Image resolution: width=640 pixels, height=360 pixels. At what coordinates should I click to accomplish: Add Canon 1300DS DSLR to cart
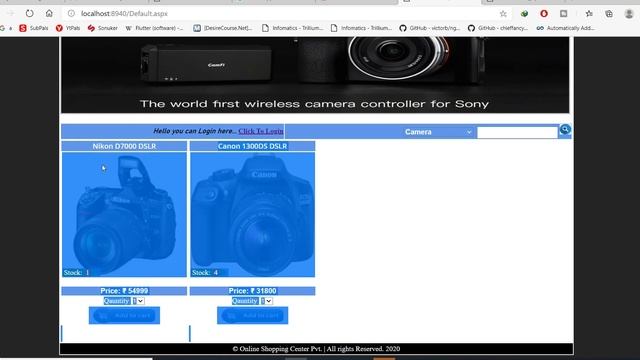[x=252, y=316]
